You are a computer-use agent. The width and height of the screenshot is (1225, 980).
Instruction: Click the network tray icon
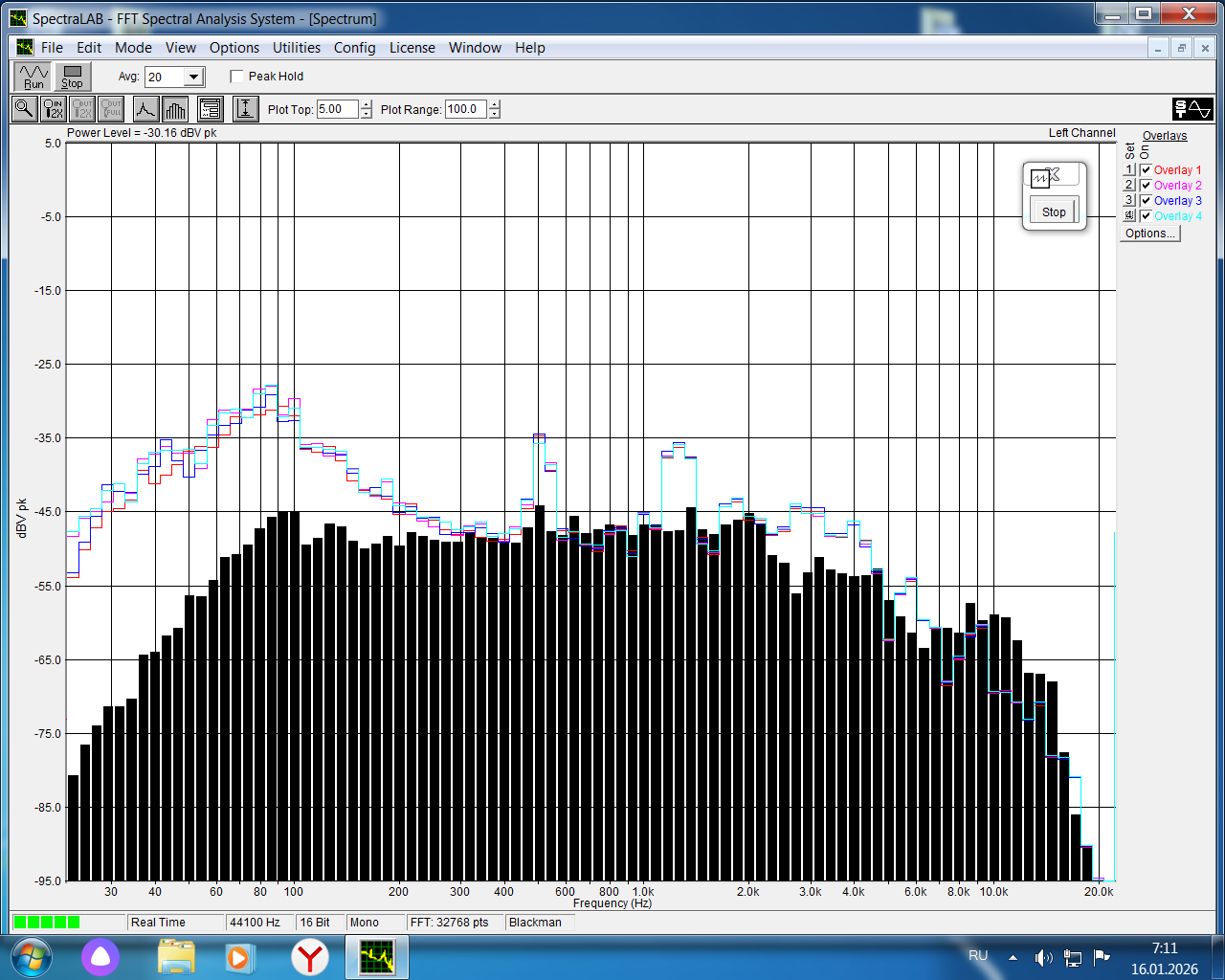click(1073, 957)
